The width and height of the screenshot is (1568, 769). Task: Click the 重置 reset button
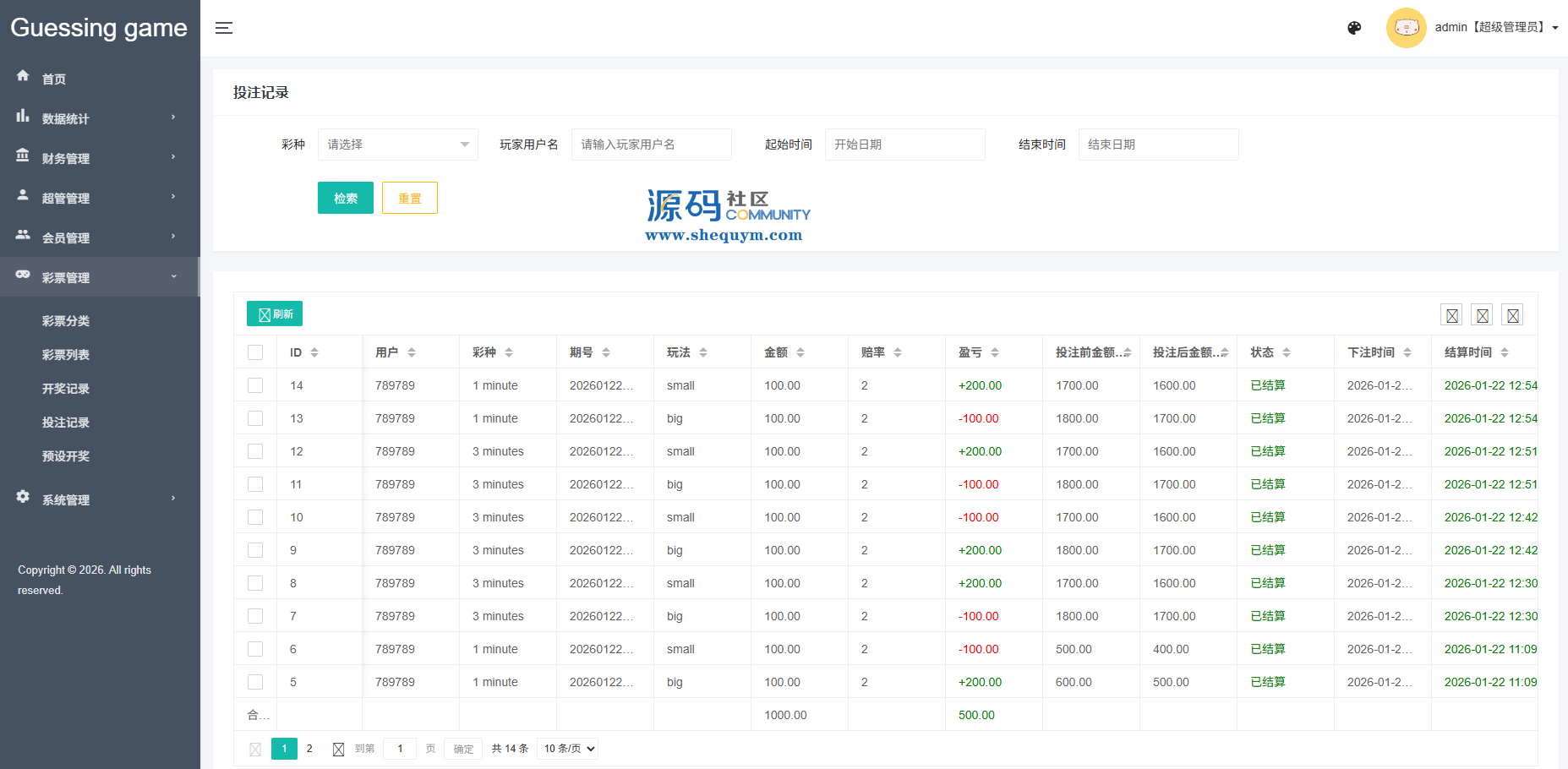(x=409, y=199)
